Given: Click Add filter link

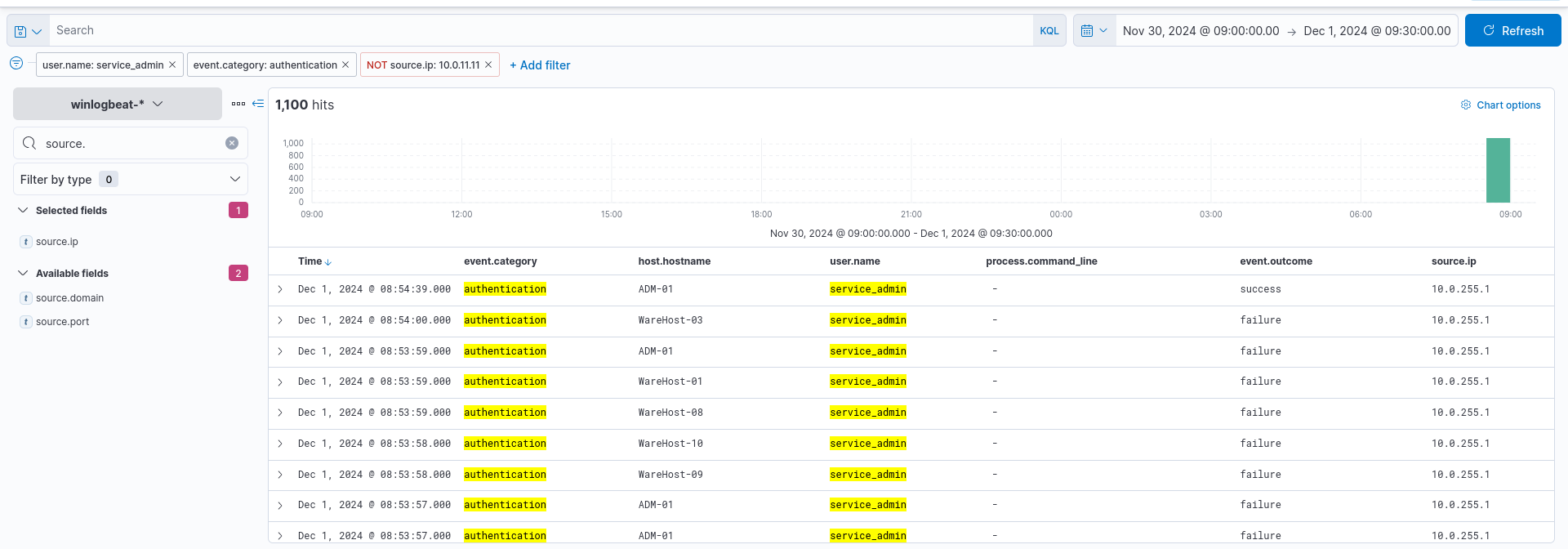Looking at the screenshot, I should pos(540,65).
